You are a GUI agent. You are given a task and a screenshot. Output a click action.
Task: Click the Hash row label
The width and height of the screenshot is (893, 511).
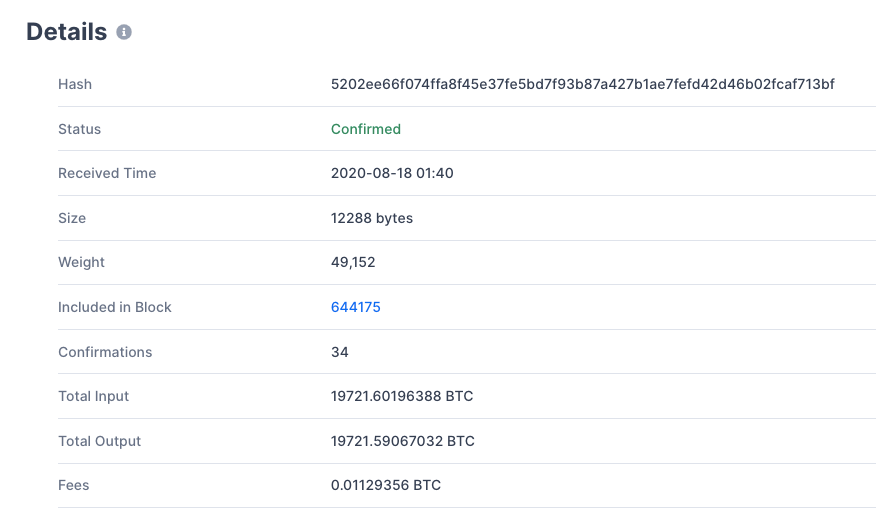pos(75,84)
